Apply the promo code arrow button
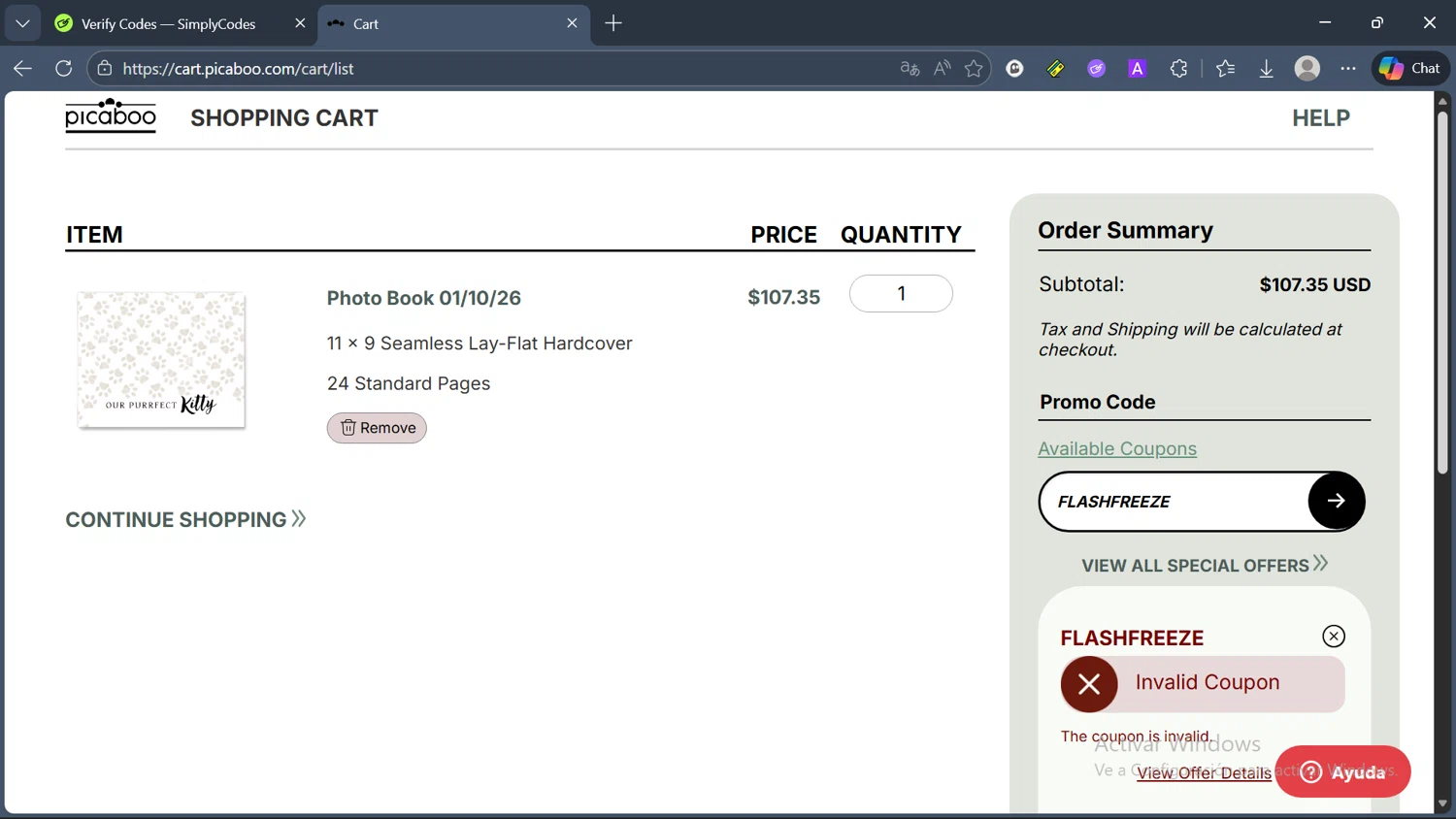 pyautogui.click(x=1336, y=501)
